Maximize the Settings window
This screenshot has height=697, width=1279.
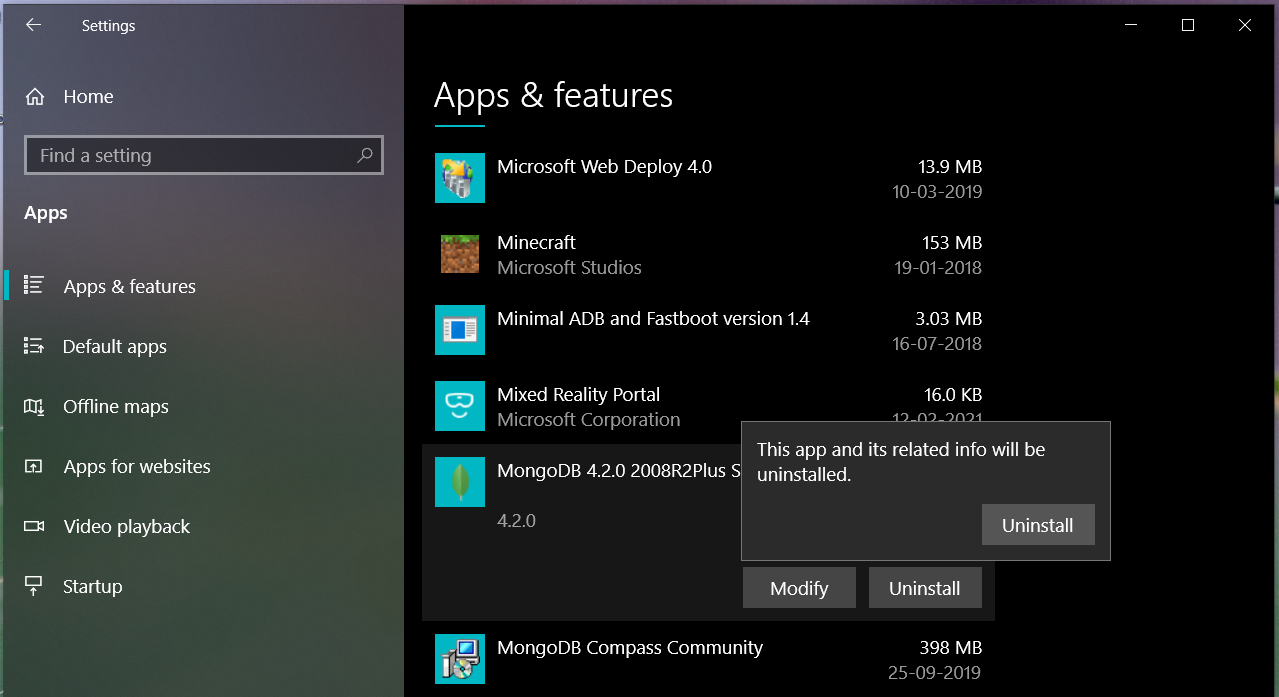tap(1188, 25)
